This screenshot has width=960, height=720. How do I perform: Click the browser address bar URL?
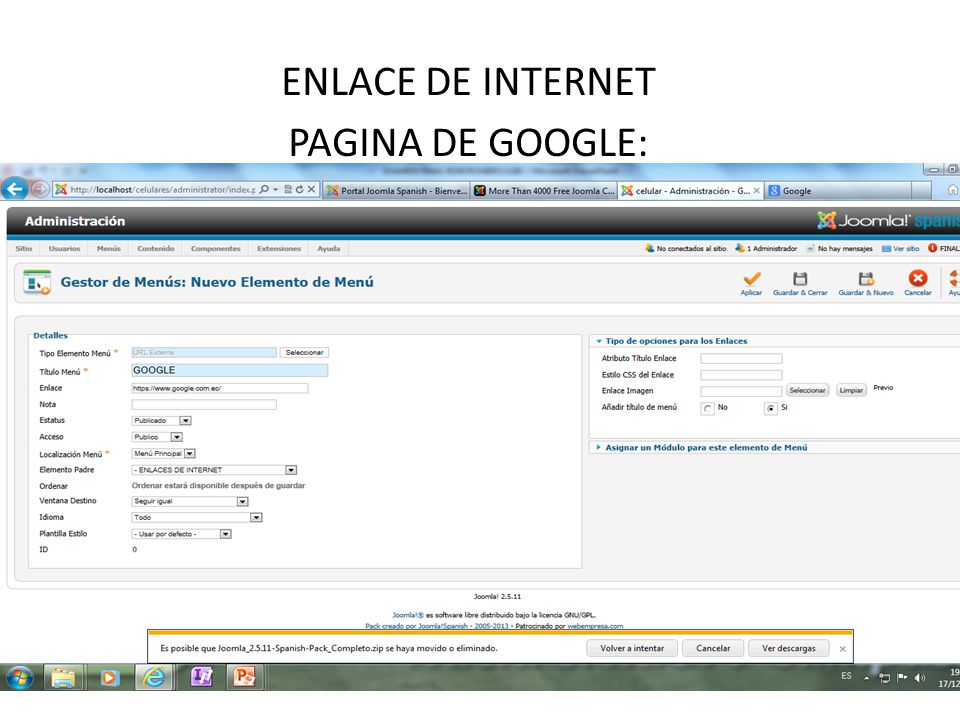click(163, 190)
